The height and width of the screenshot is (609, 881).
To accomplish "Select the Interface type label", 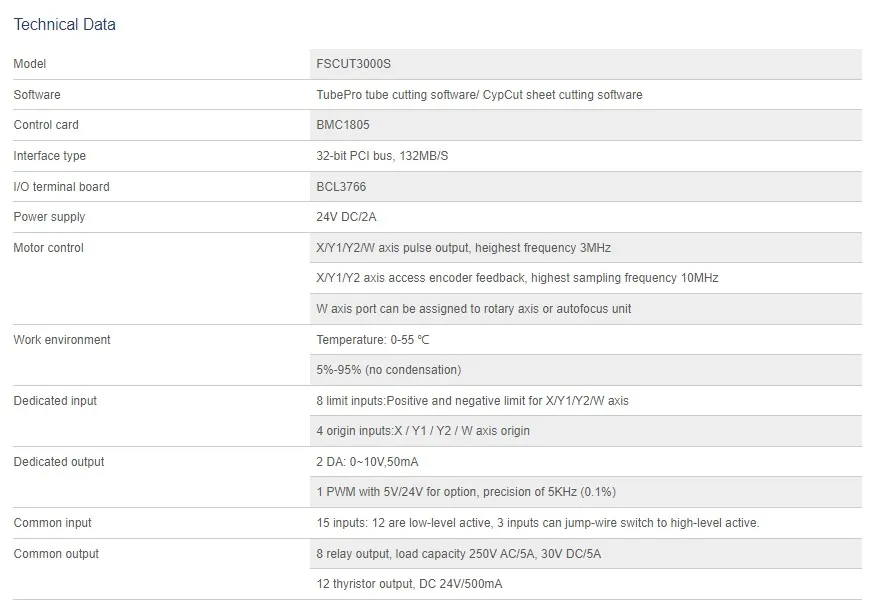I will [x=50, y=156].
